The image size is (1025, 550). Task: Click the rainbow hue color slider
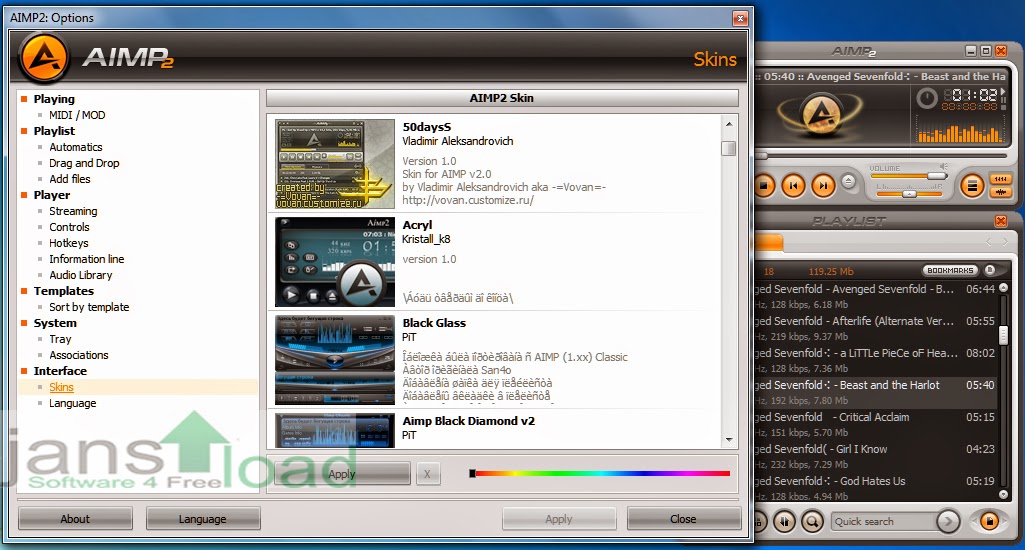click(x=599, y=473)
